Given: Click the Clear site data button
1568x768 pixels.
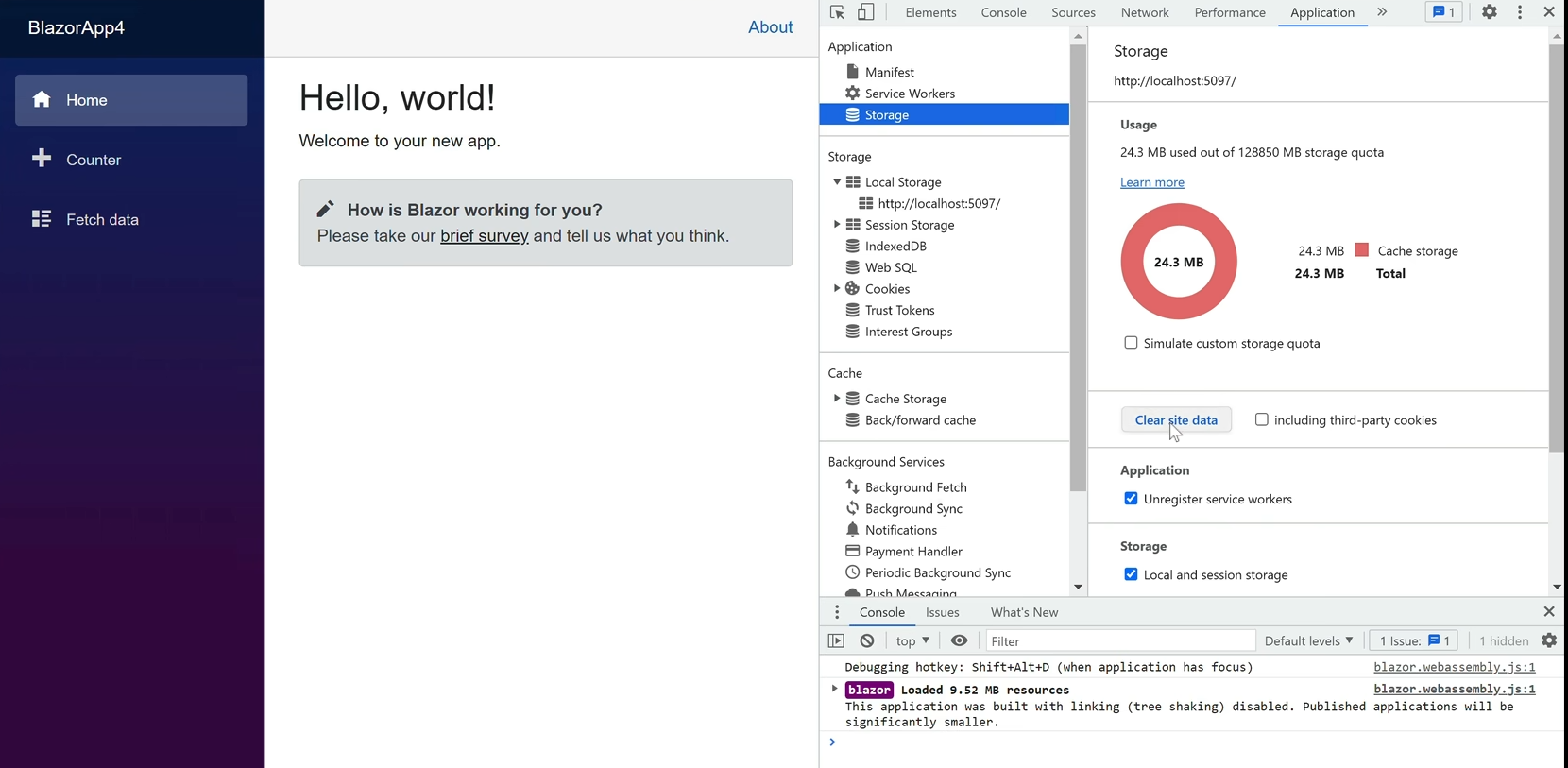Looking at the screenshot, I should (1176, 419).
